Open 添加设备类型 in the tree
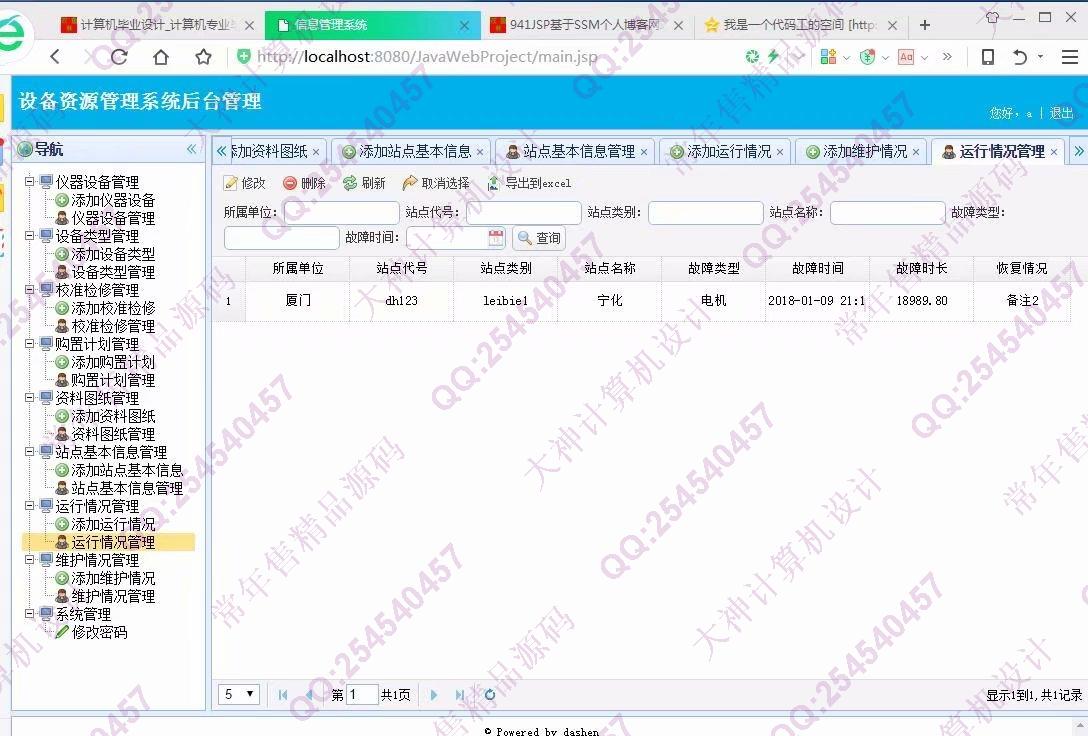 [x=113, y=255]
